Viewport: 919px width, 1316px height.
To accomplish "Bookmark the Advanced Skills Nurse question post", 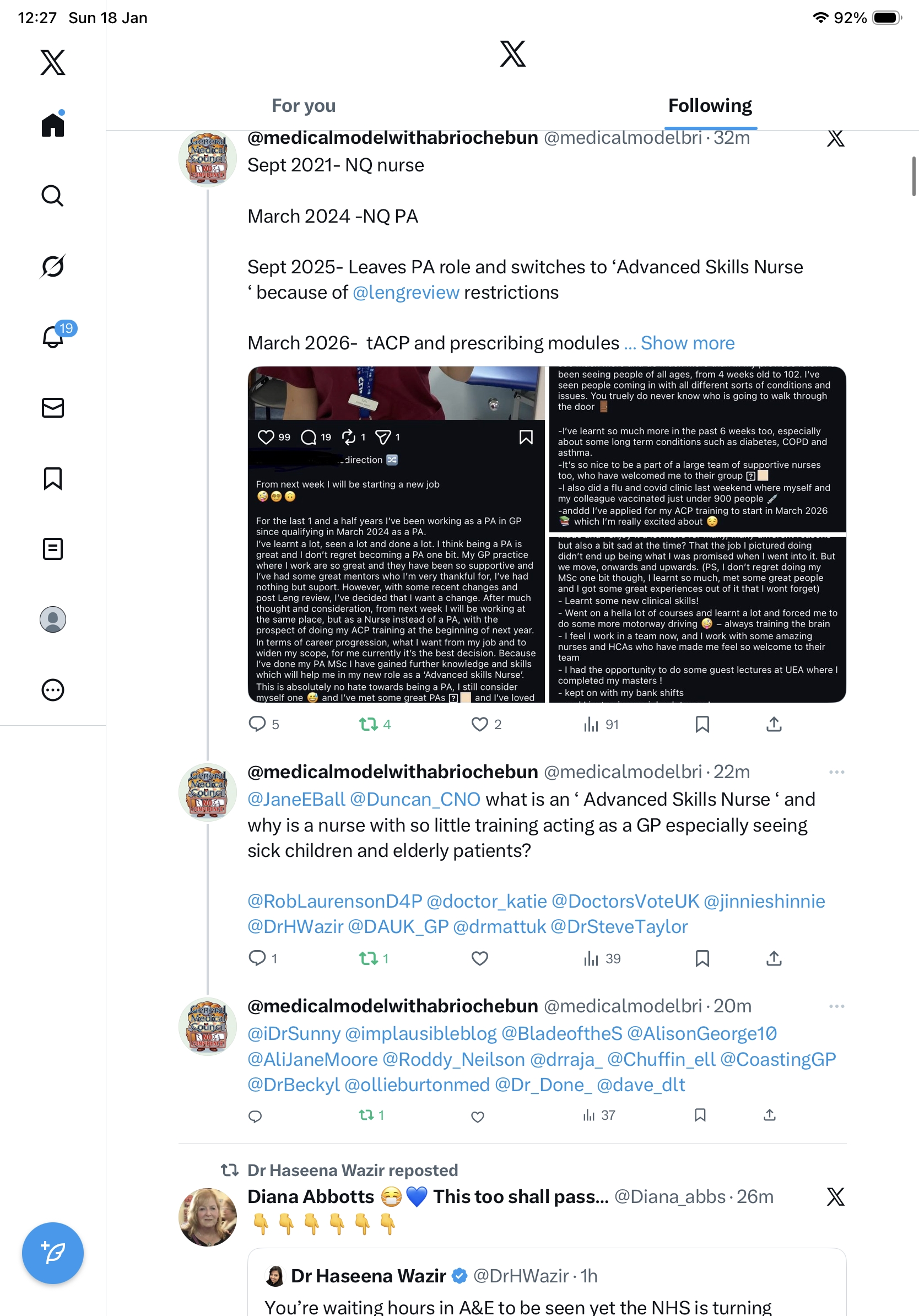I will click(702, 958).
